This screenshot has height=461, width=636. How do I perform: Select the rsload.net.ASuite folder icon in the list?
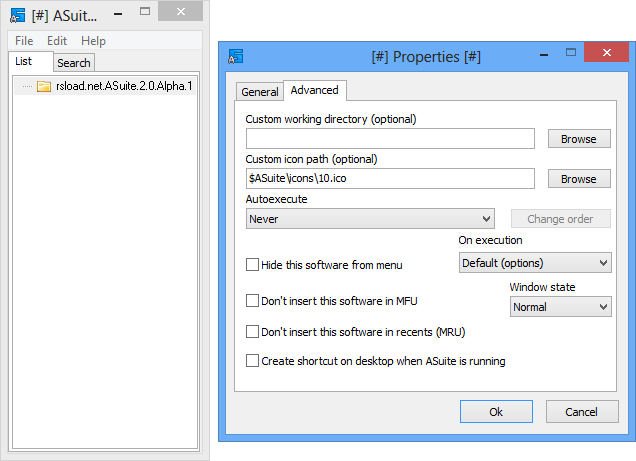(44, 86)
